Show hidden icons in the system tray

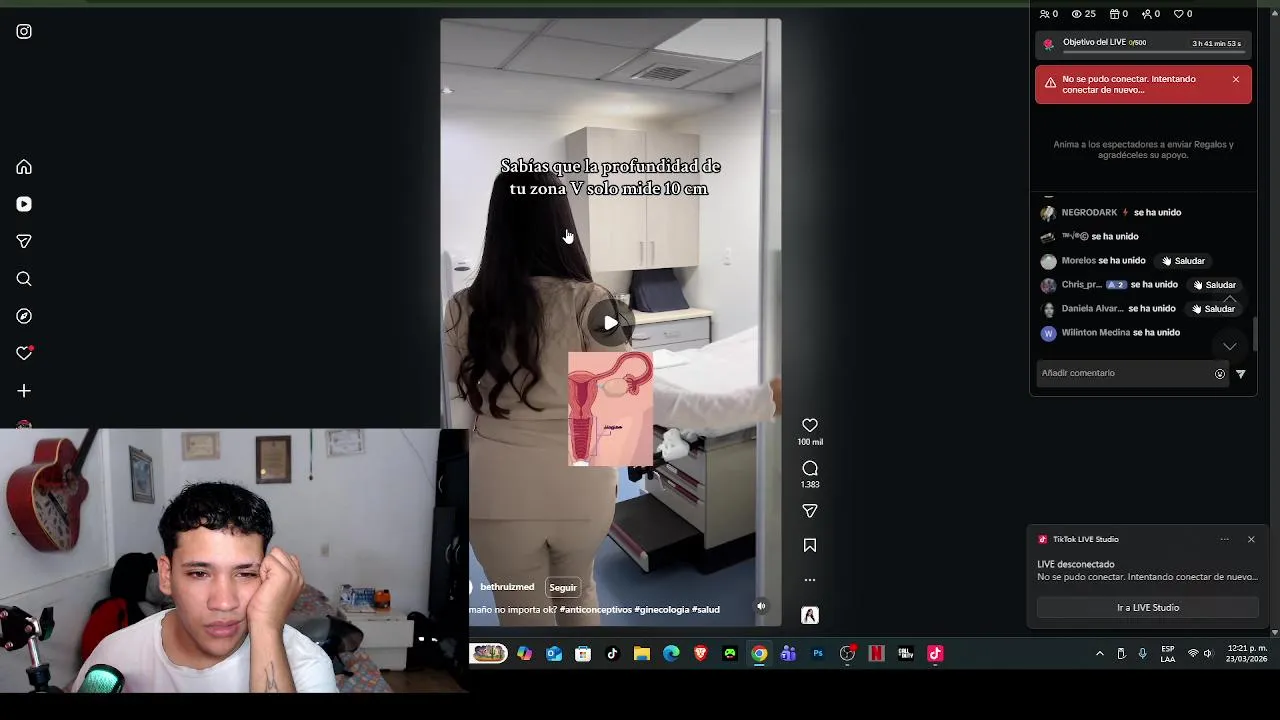tap(1100, 654)
